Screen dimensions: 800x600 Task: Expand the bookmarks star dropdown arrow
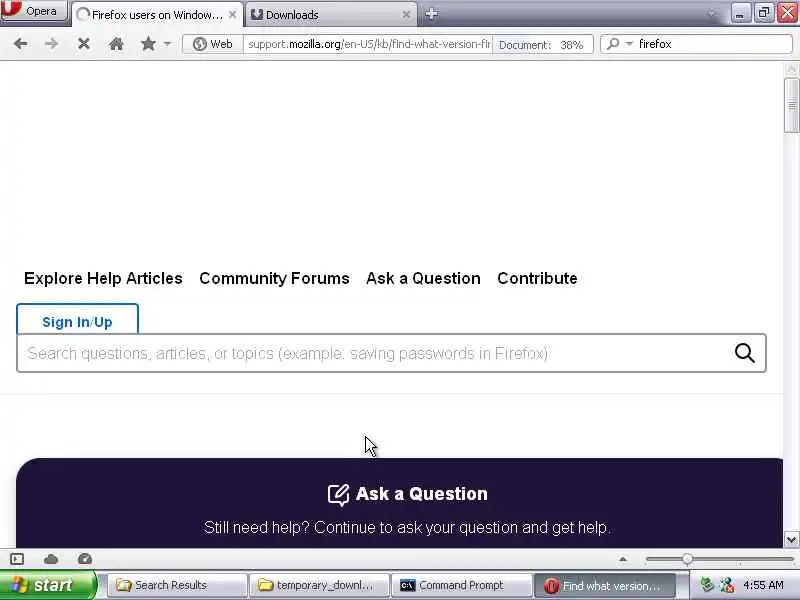click(x=167, y=44)
